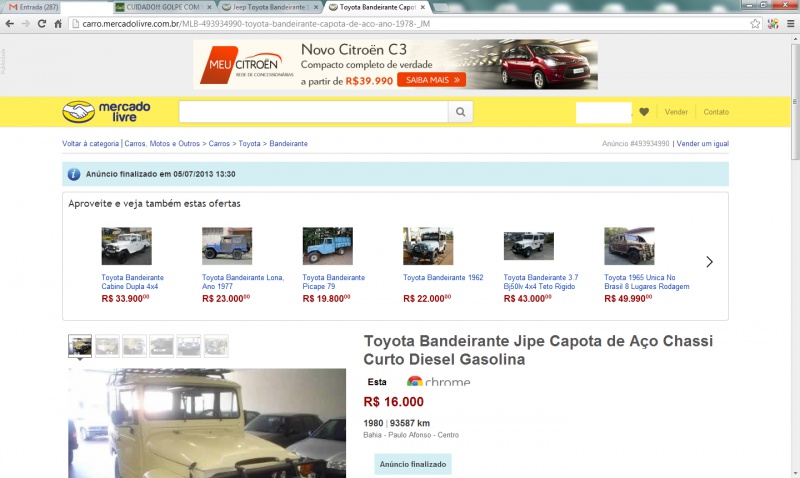Switch to the Jeep Toyota Bandeirante tab
This screenshot has height=478, width=800.
click(268, 7)
